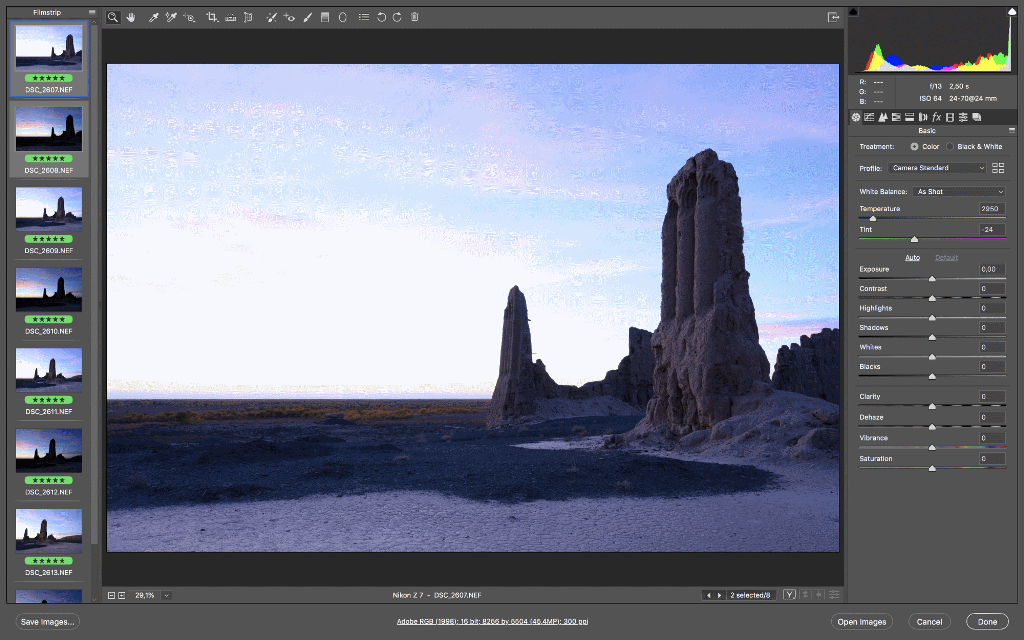Switch to the Tone Curve panel tab
The image size is (1024, 640).
tap(869, 117)
